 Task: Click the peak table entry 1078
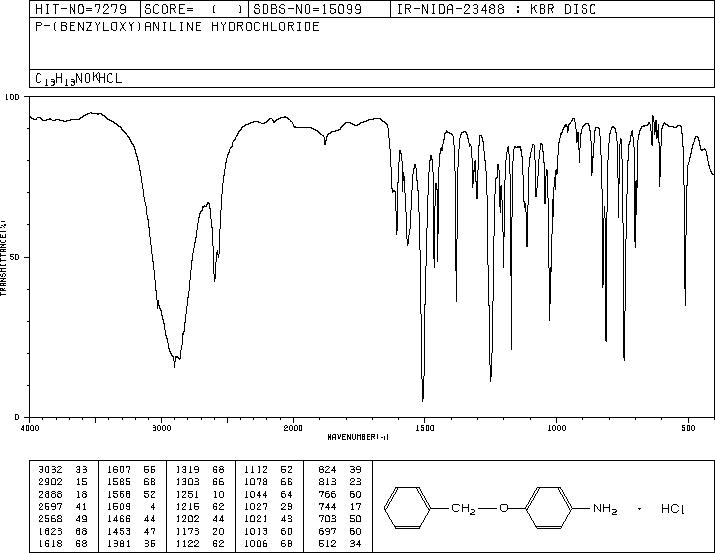click(256, 482)
